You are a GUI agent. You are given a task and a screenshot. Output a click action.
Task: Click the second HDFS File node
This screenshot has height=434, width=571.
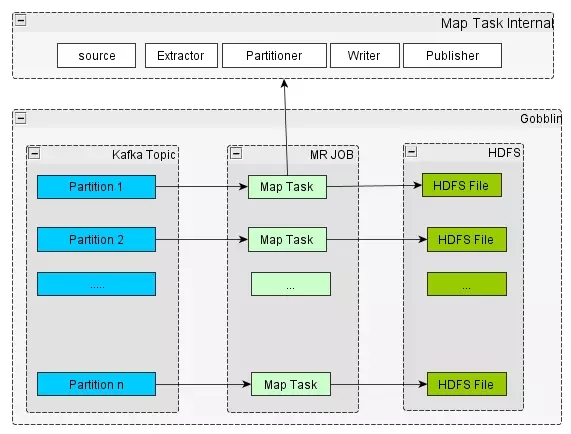click(x=467, y=240)
